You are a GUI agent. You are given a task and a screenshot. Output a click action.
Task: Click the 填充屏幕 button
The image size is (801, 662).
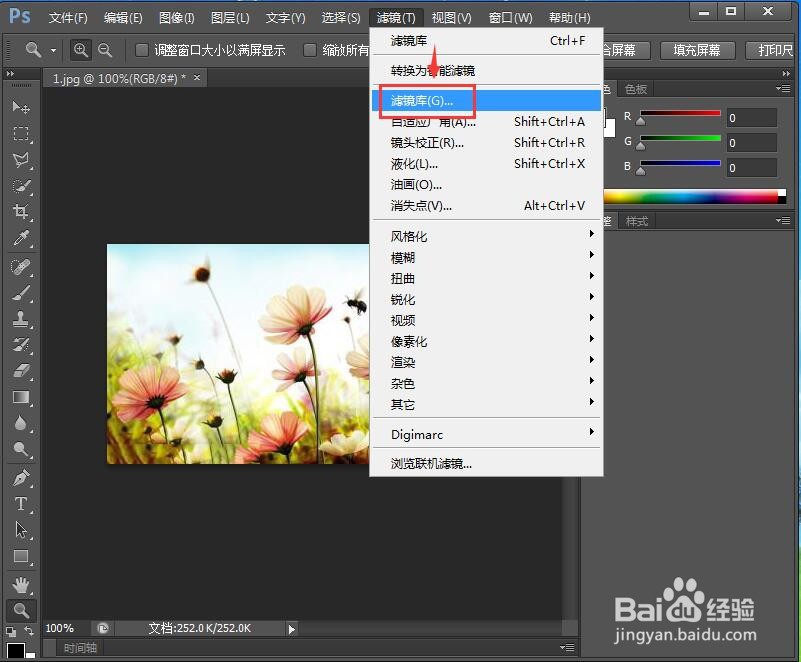click(697, 50)
